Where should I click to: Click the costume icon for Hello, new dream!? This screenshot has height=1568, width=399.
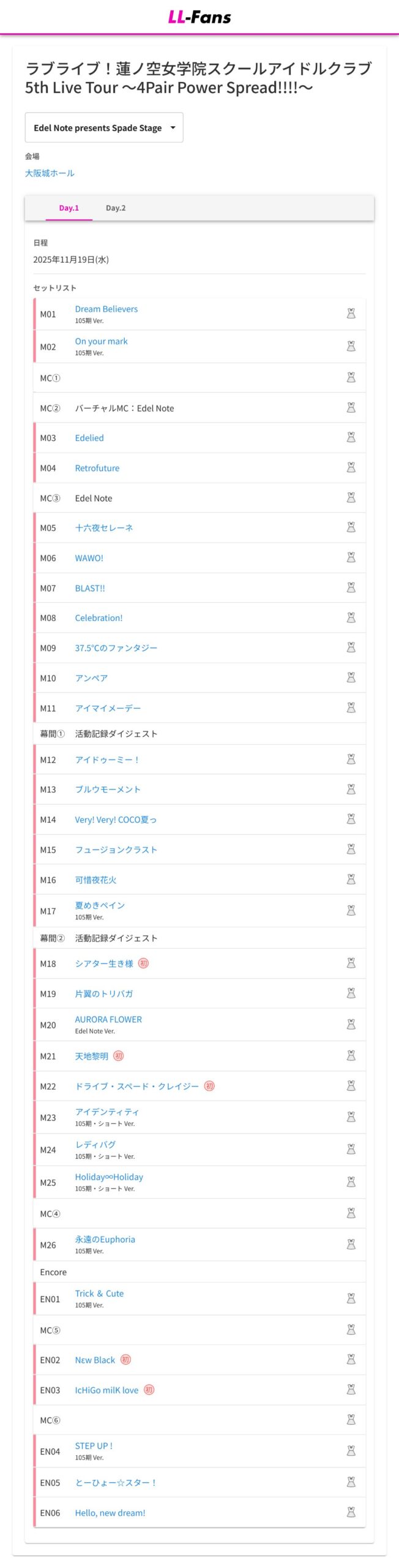coord(351,1512)
